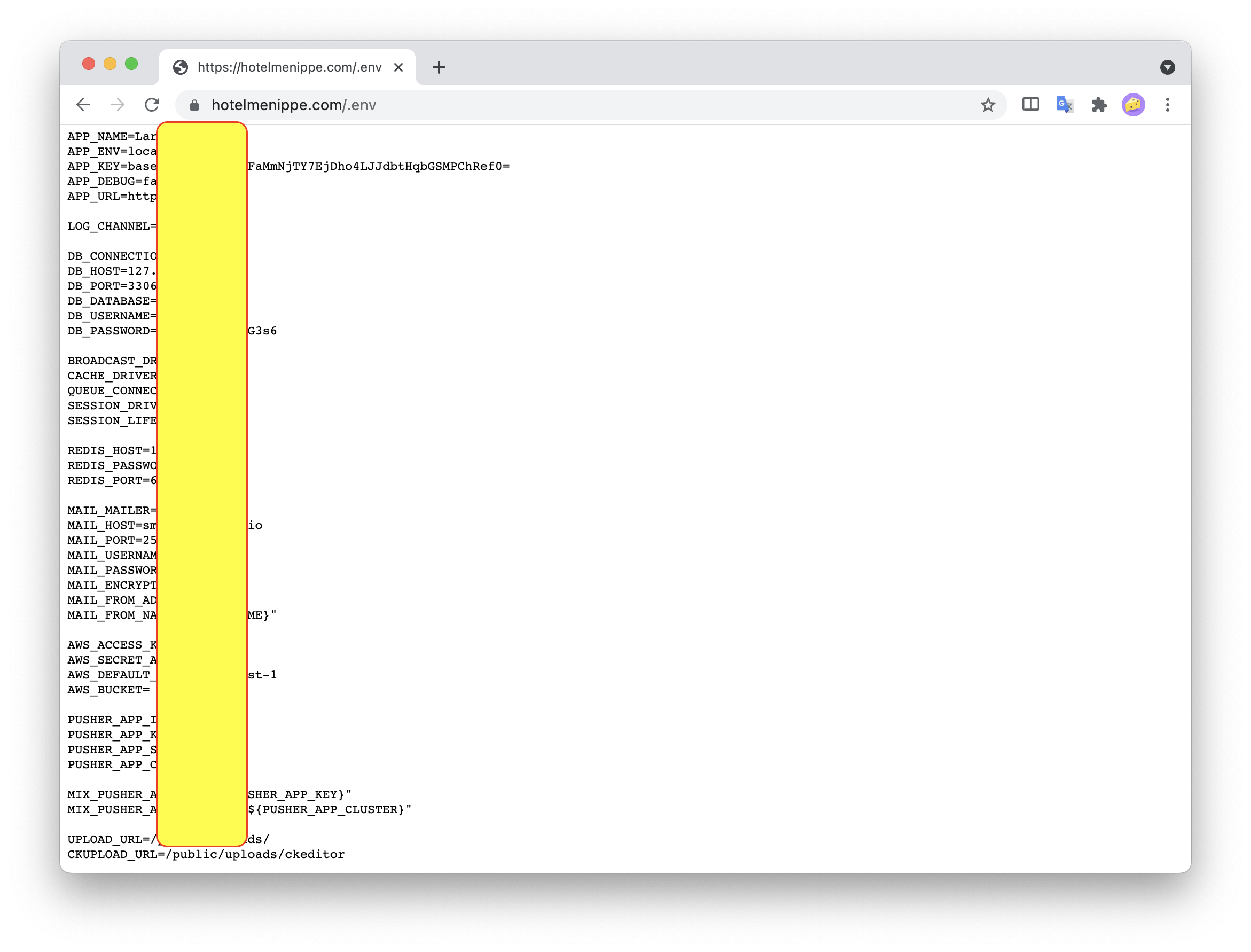Reload the current page
Screen dimensions: 1251x952
click(152, 105)
